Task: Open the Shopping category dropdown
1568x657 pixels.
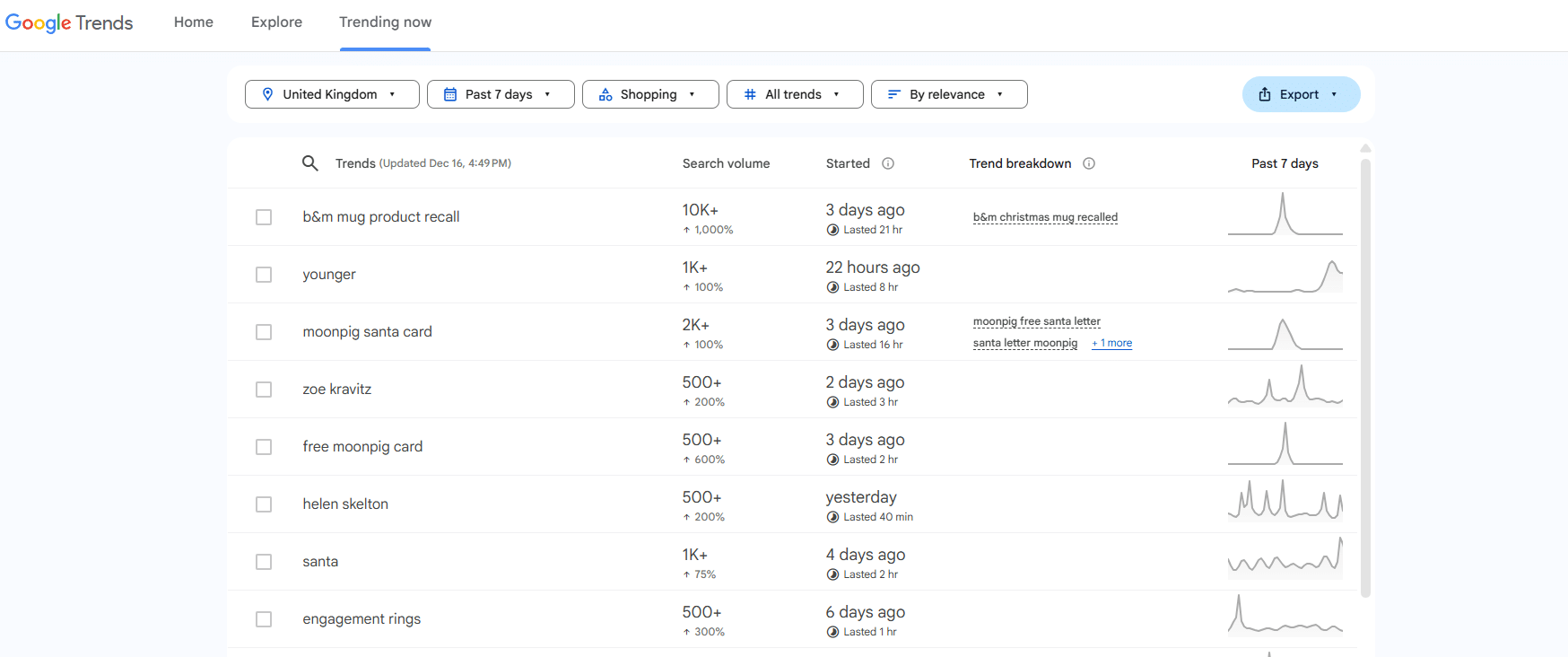Action: (x=650, y=94)
